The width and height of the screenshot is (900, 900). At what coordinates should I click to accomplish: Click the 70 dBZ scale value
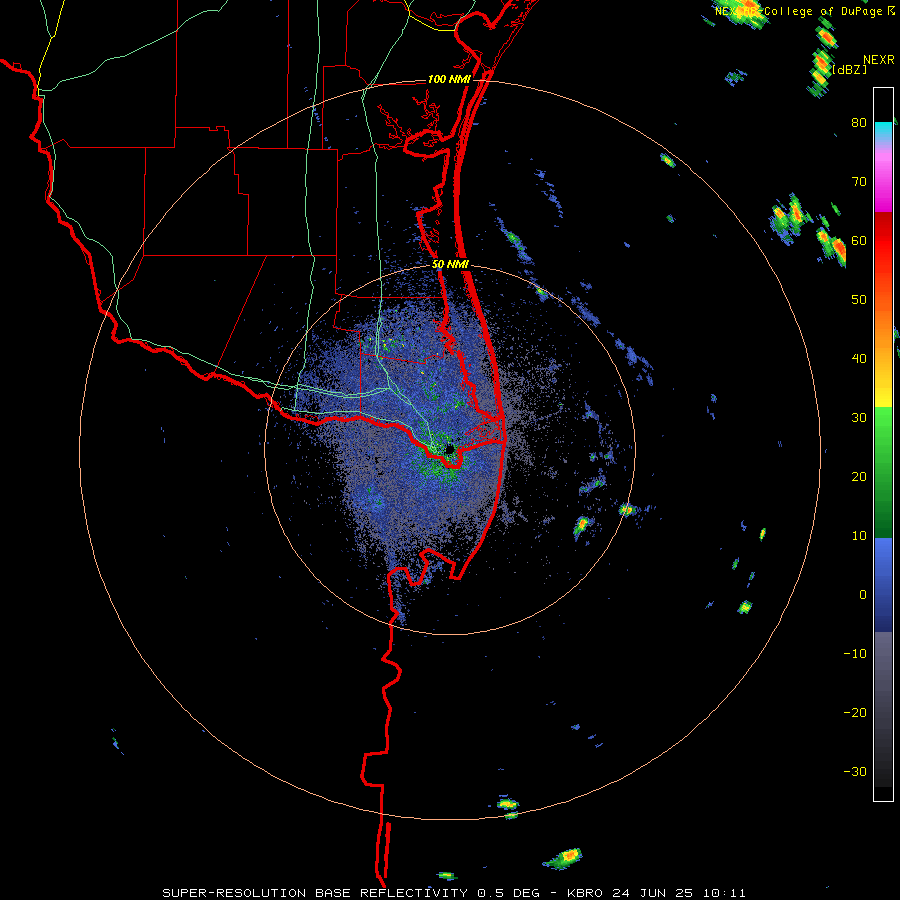pos(859,181)
